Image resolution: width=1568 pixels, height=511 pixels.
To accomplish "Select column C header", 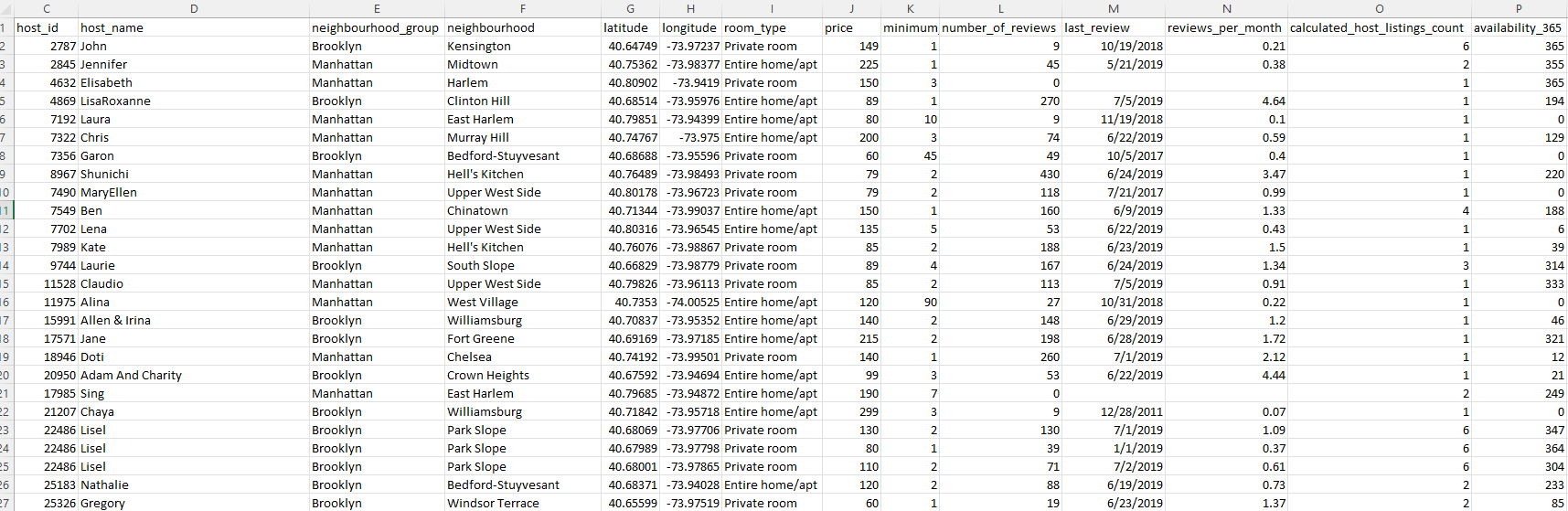I will pos(46,8).
